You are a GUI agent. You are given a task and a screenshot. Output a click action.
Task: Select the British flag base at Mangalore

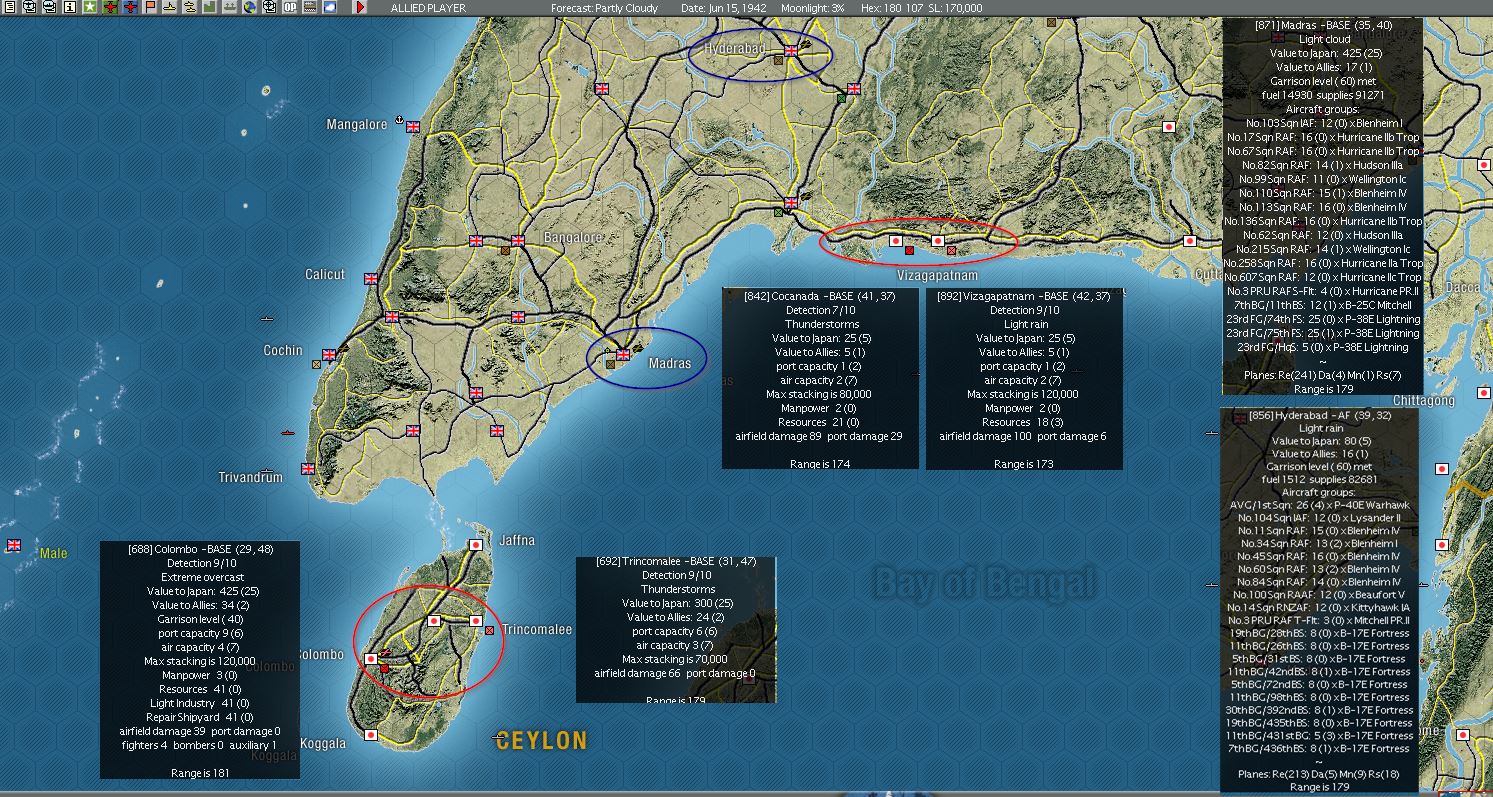(x=412, y=127)
